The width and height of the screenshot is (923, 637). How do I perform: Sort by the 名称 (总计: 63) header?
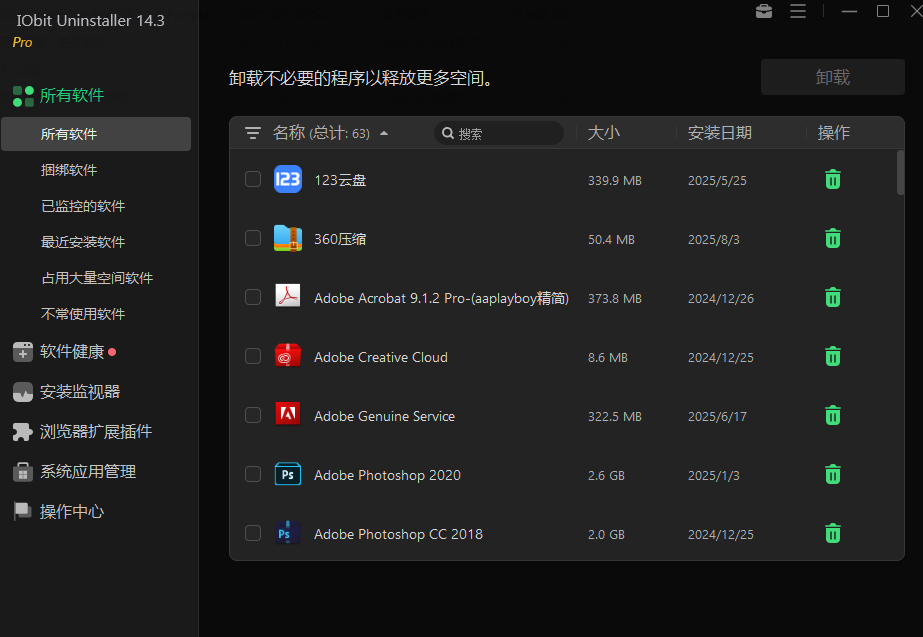[x=321, y=132]
